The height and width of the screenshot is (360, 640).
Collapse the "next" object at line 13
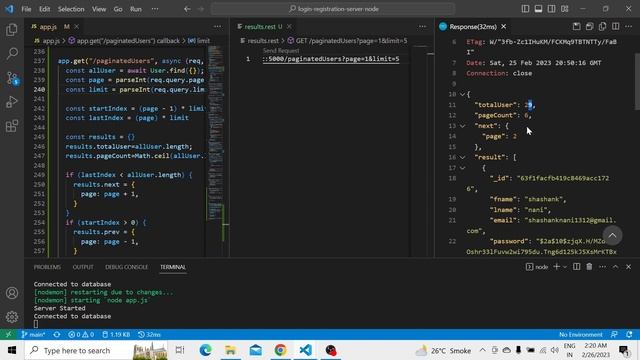pyautogui.click(x=462, y=126)
